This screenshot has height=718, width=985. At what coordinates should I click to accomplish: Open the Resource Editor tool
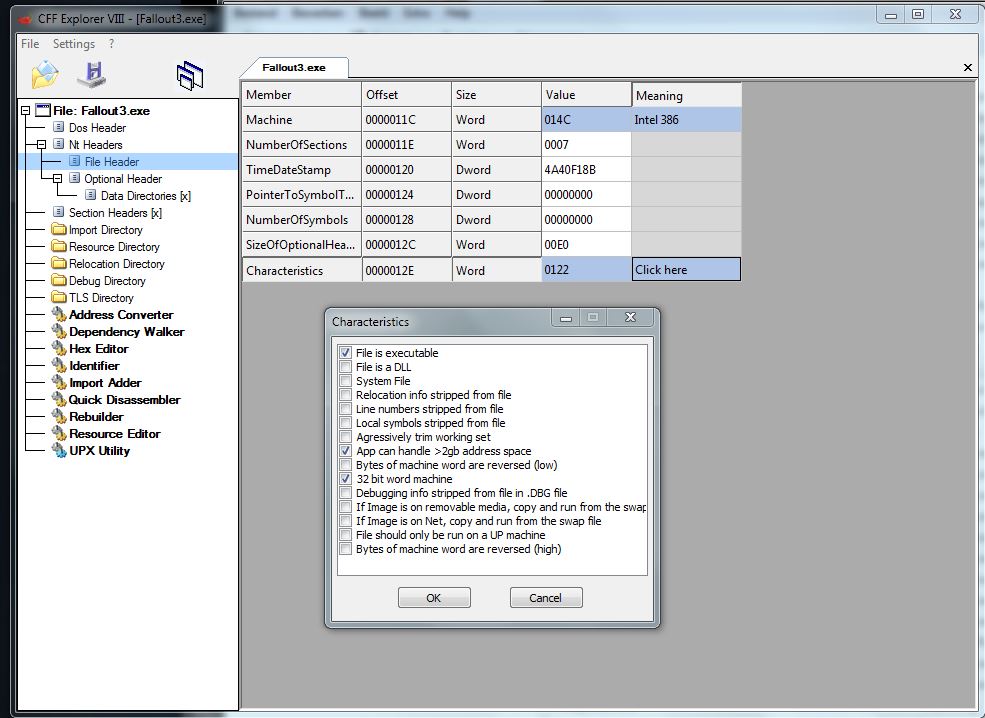pyautogui.click(x=115, y=433)
